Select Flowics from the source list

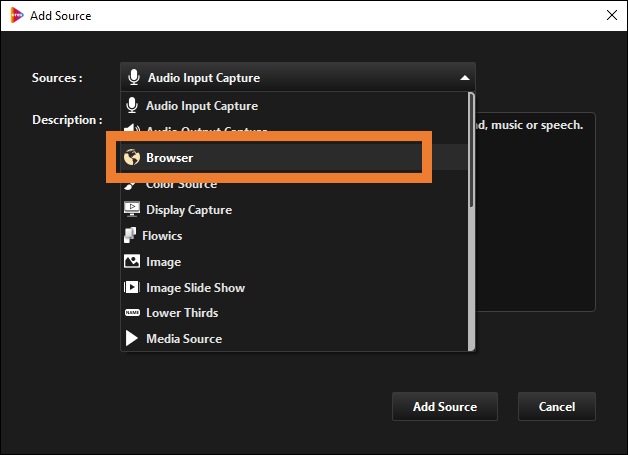click(294, 236)
